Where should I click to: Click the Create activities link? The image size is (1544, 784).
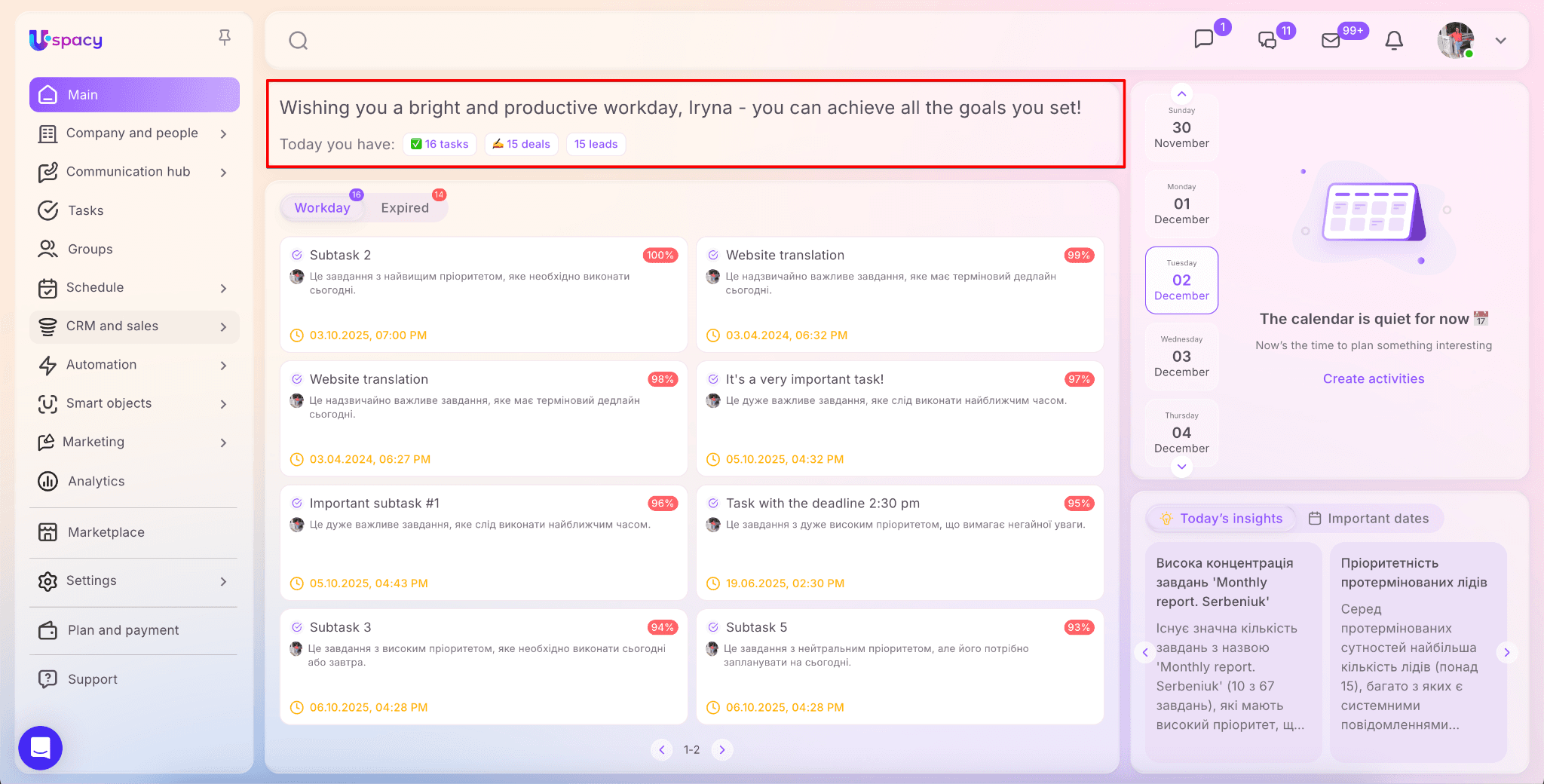click(x=1373, y=378)
